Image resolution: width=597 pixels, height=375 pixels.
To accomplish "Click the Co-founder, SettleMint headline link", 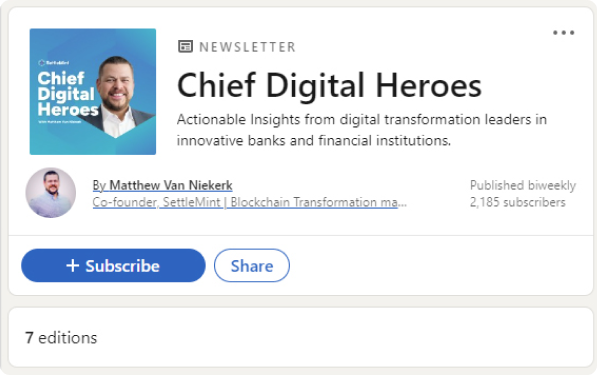I will (x=250, y=202).
